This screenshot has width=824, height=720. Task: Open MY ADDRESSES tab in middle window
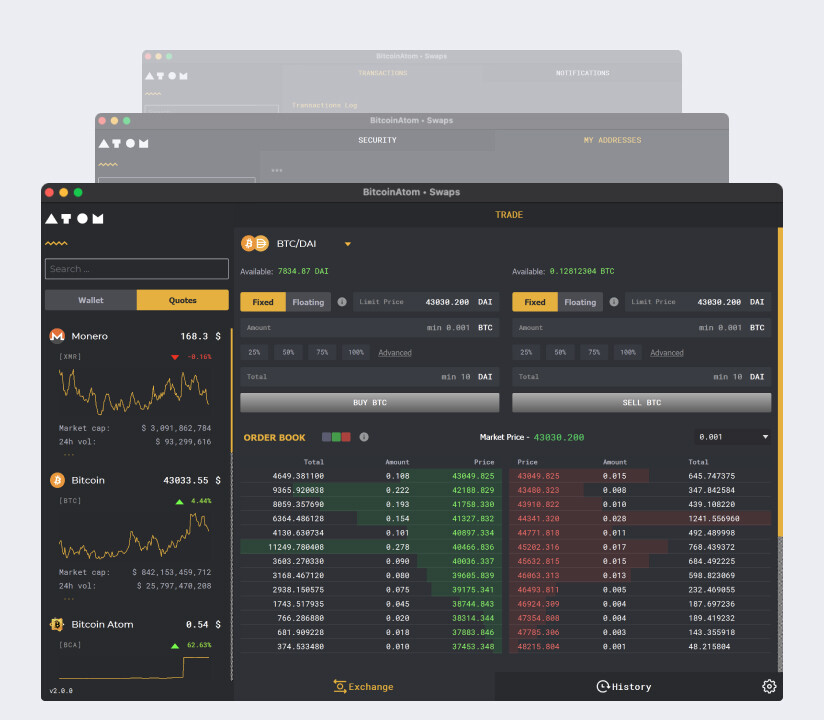pos(612,140)
